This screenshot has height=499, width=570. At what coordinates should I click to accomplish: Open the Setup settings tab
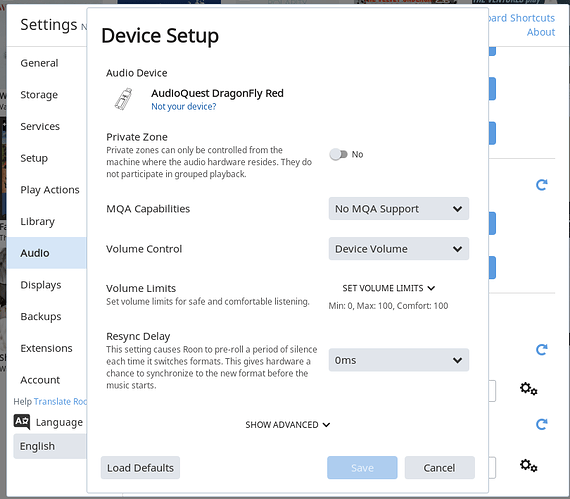pyautogui.click(x=47, y=158)
